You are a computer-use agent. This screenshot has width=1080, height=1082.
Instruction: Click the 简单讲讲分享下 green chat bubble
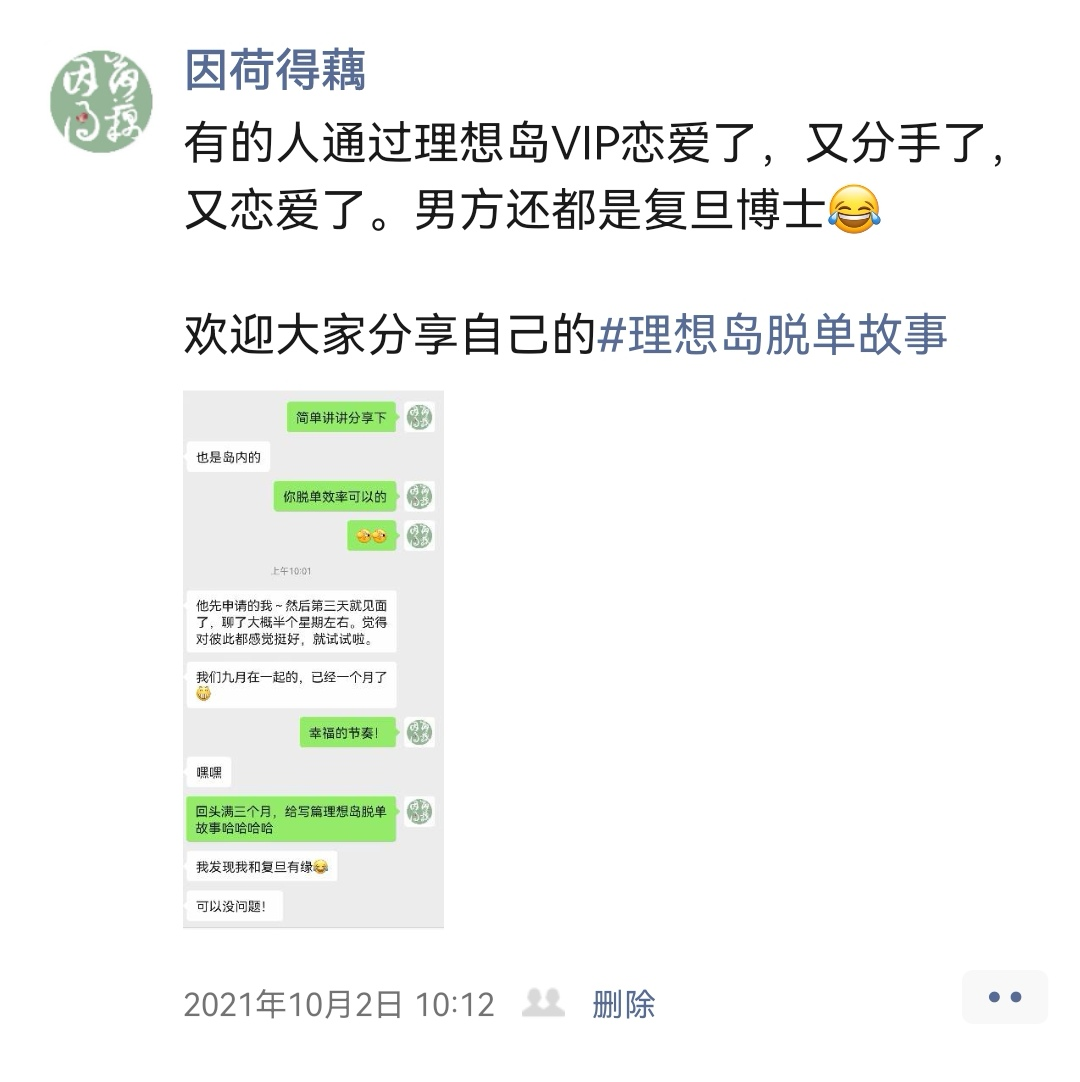[341, 417]
